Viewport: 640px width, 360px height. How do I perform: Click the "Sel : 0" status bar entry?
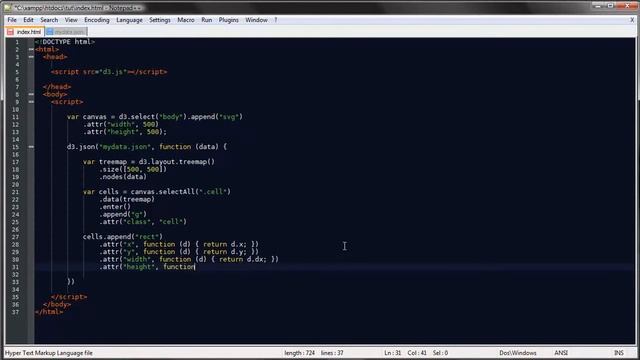[x=440, y=353]
